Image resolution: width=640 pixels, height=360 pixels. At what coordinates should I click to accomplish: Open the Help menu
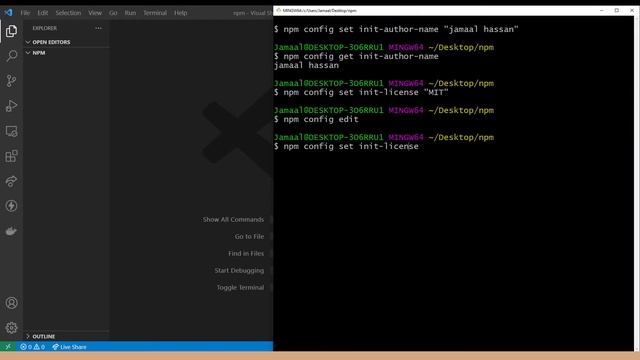click(180, 13)
